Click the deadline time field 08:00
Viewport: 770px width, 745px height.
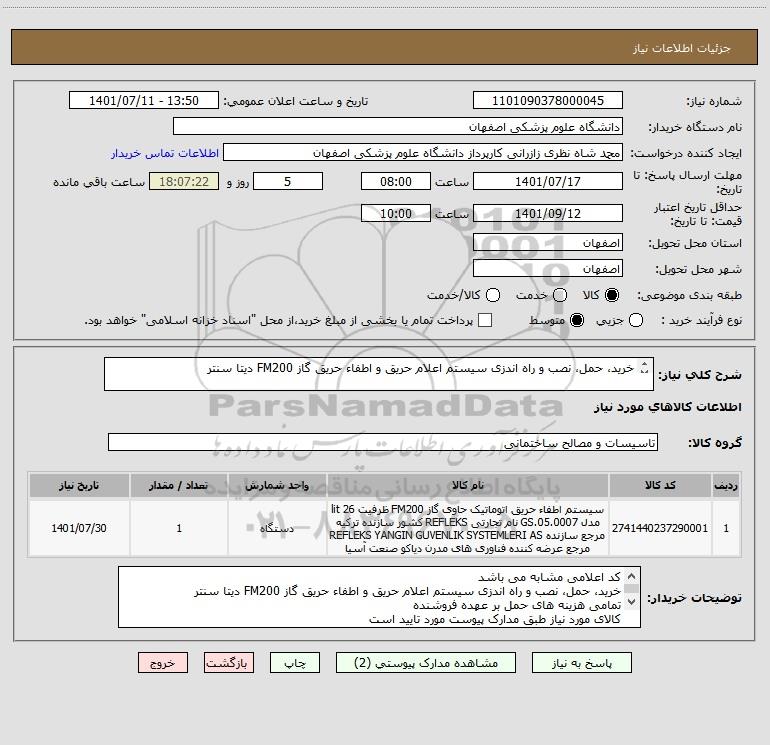pos(396,181)
